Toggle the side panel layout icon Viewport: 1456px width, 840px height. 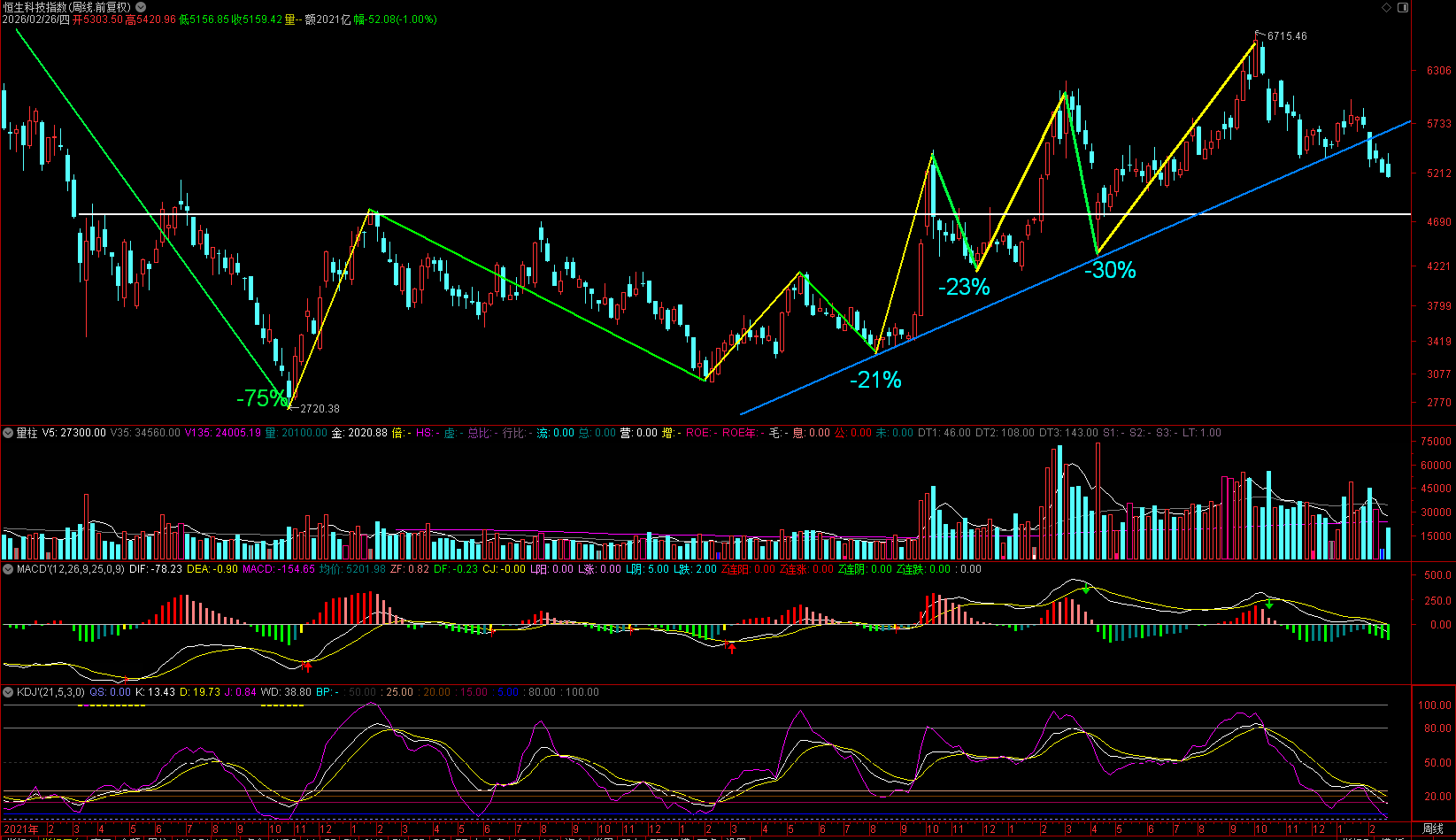click(1403, 7)
